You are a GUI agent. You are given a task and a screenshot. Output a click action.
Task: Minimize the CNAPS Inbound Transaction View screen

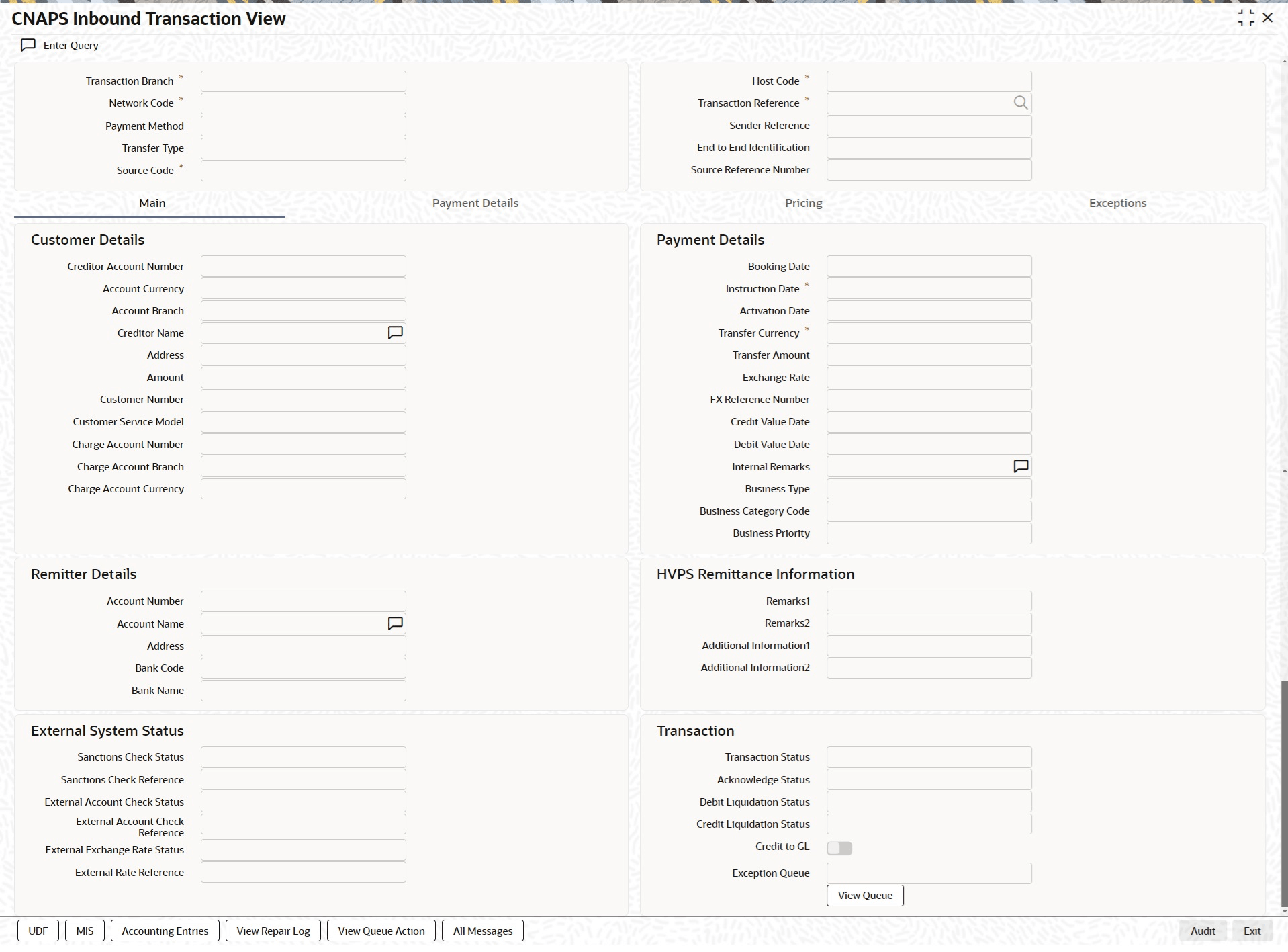point(1246,18)
